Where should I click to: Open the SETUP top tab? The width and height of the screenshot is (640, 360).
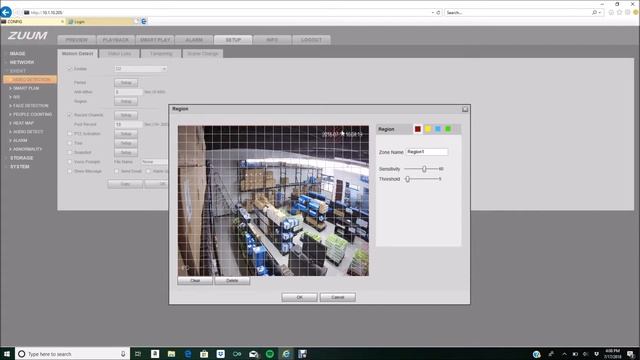233,40
